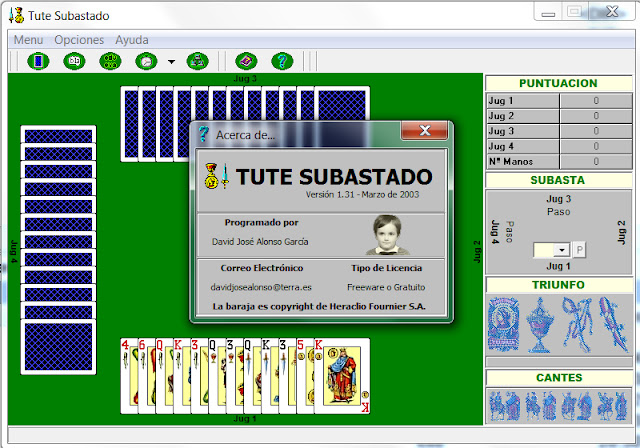Click Jug 3's 'Paso' bid text in Subasta
This screenshot has height=448, width=640.
[558, 212]
